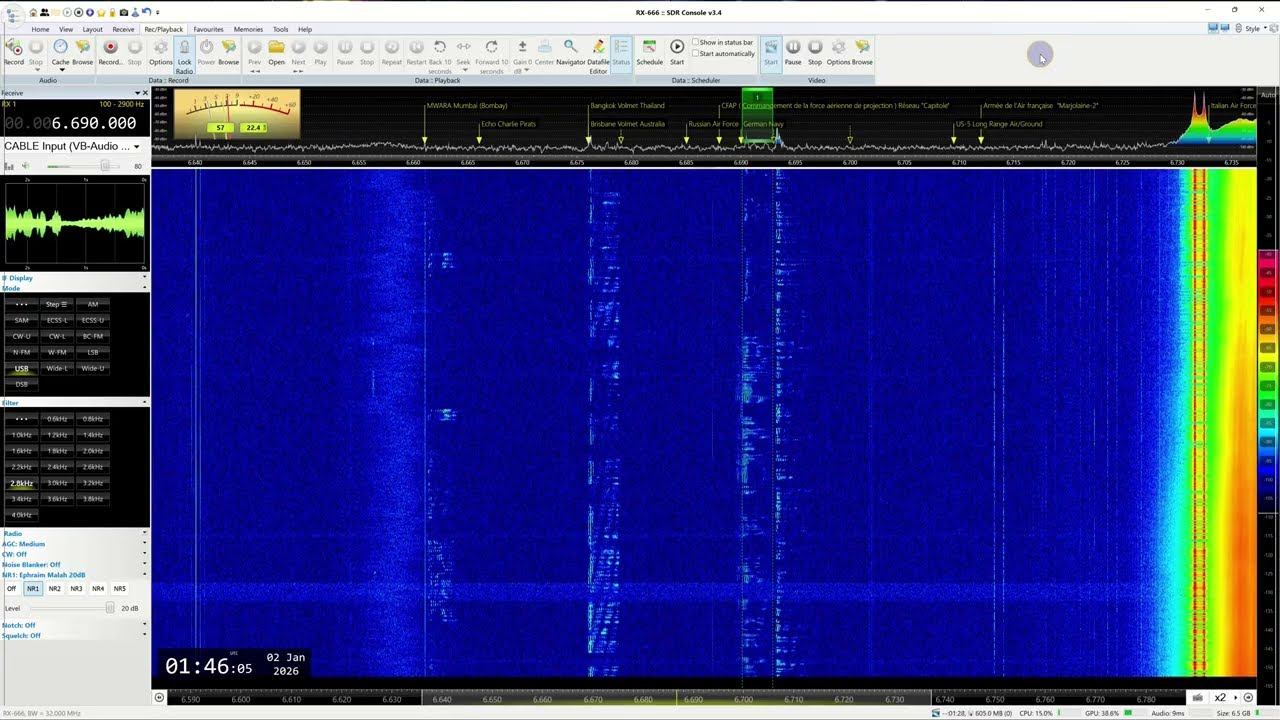Open the Home ribbon tab

point(40,29)
